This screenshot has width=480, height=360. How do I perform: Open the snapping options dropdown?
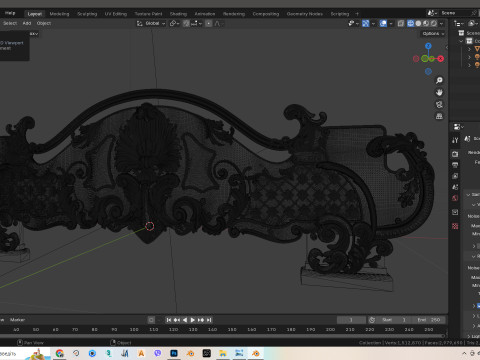point(196,23)
